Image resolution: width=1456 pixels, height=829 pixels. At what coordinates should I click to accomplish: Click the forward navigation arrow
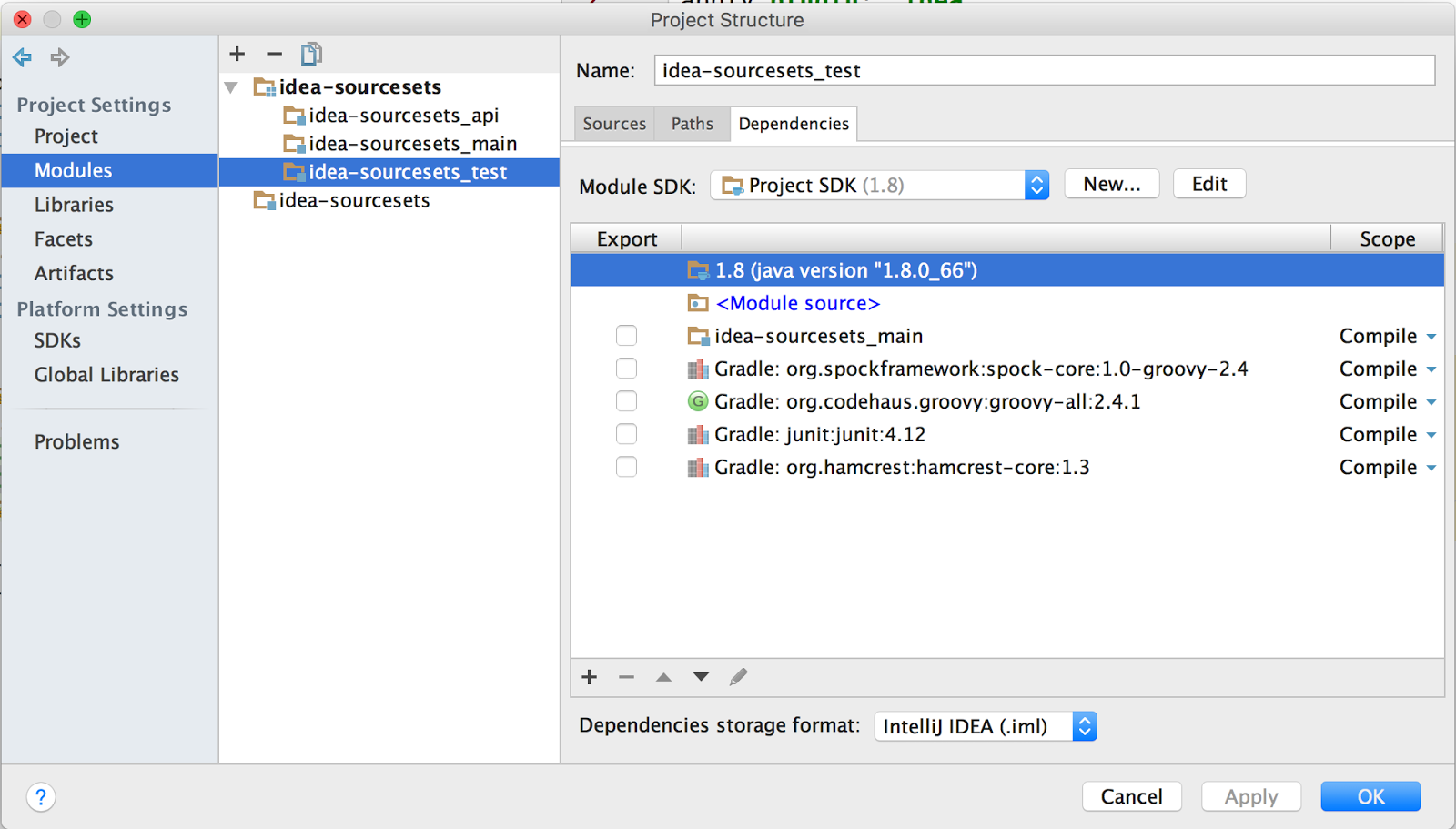coord(59,57)
